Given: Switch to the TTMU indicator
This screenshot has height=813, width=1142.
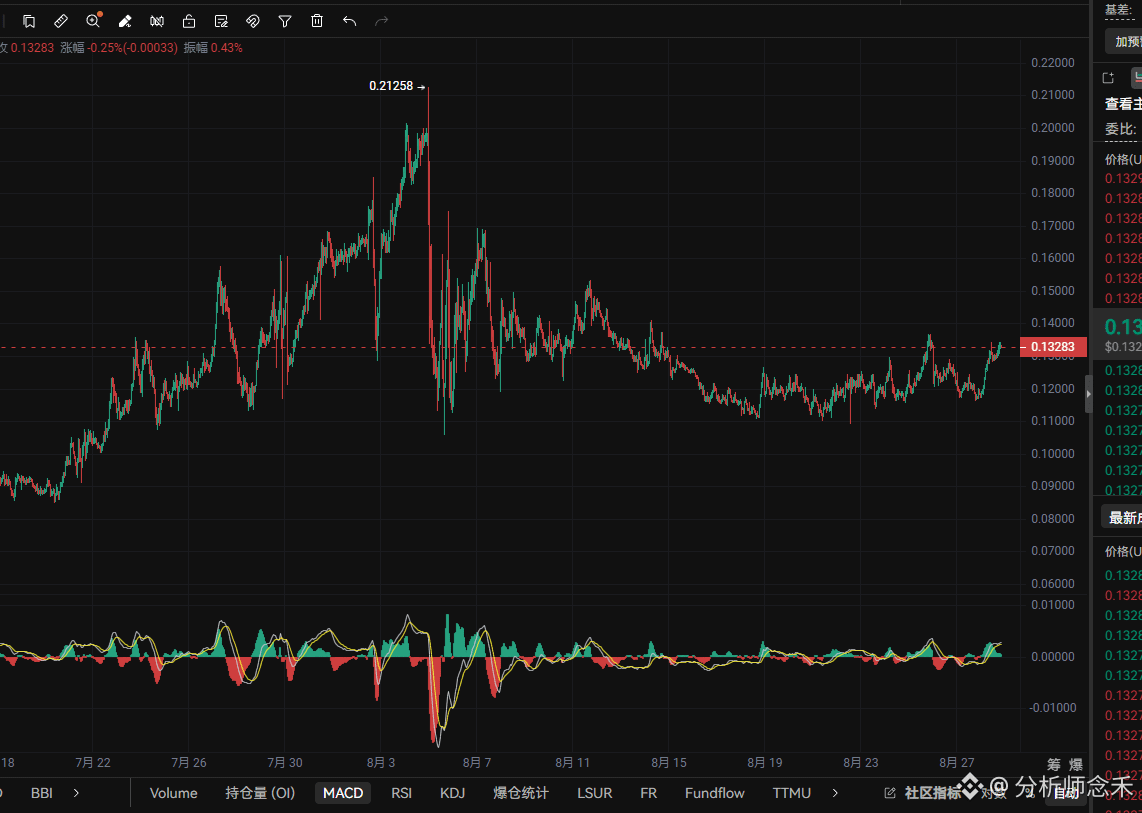Looking at the screenshot, I should pyautogui.click(x=792, y=793).
